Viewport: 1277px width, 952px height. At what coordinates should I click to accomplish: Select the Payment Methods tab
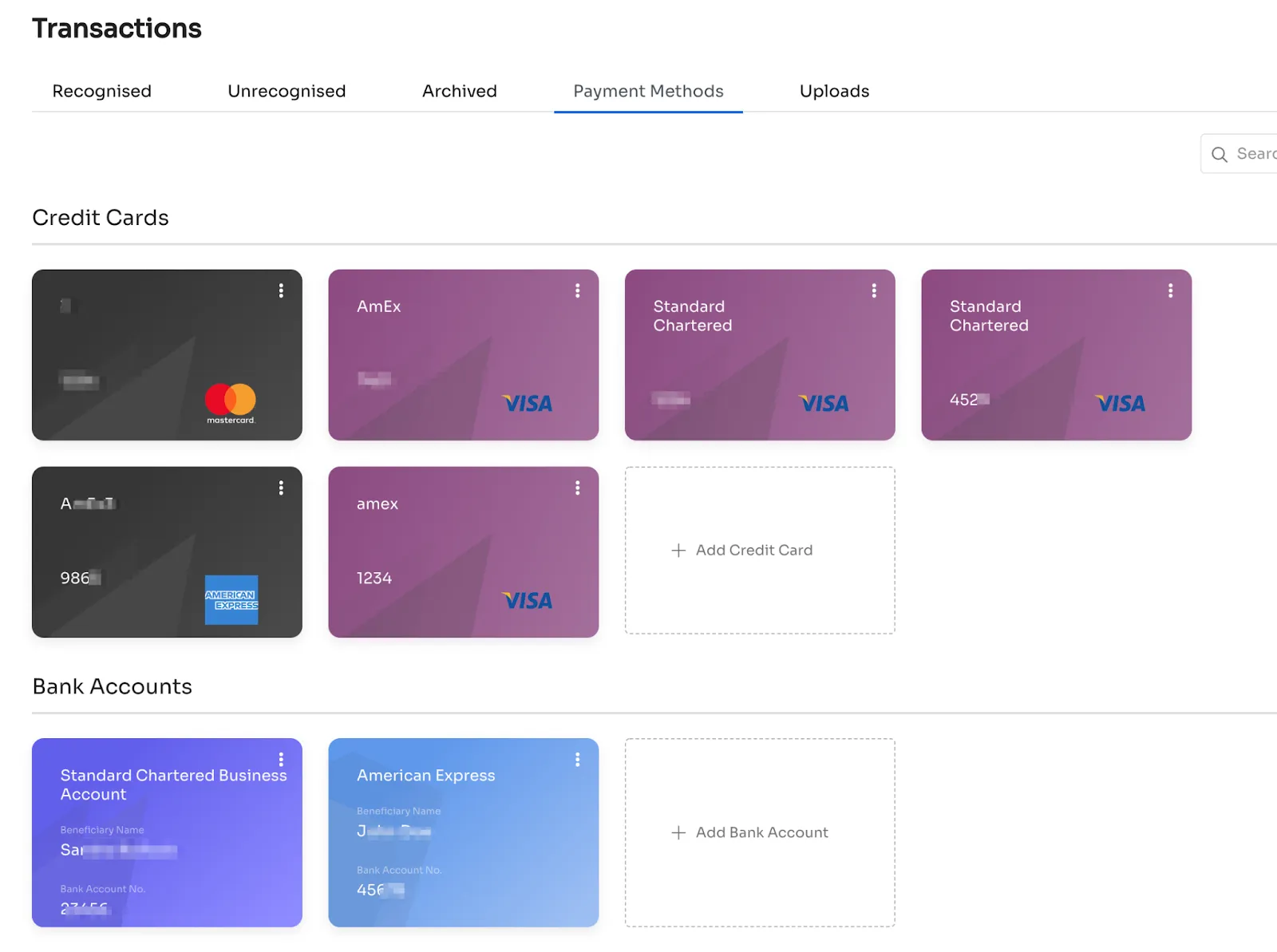648,91
